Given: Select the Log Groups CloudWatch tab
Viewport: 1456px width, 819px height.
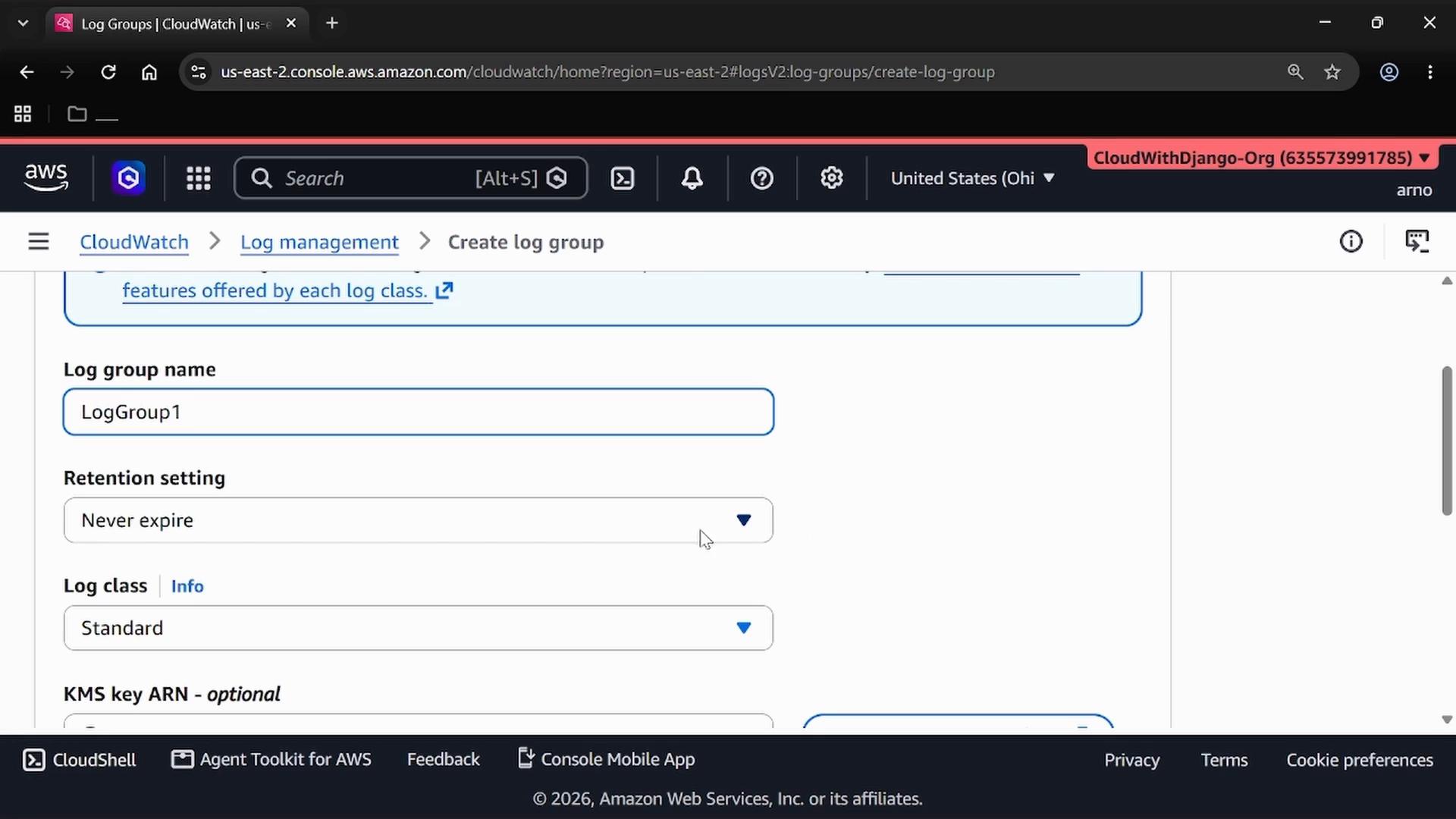Looking at the screenshot, I should pos(177,24).
